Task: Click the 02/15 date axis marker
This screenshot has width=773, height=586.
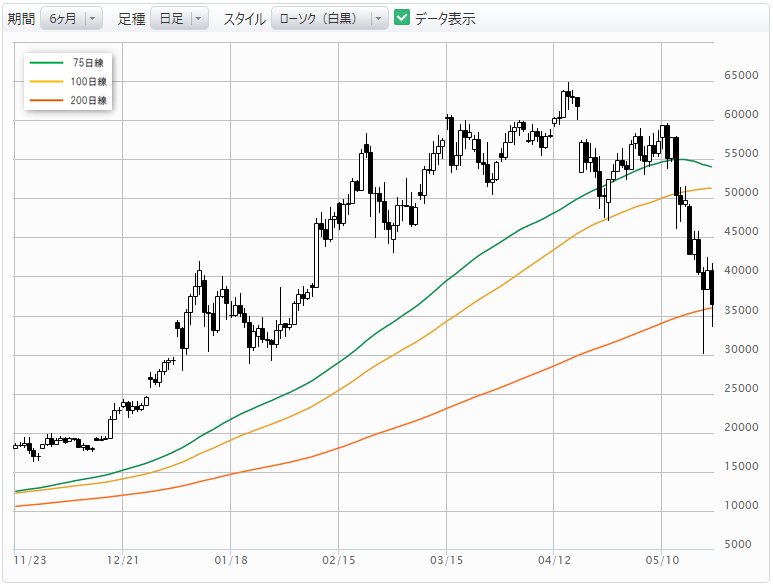Action: [339, 560]
